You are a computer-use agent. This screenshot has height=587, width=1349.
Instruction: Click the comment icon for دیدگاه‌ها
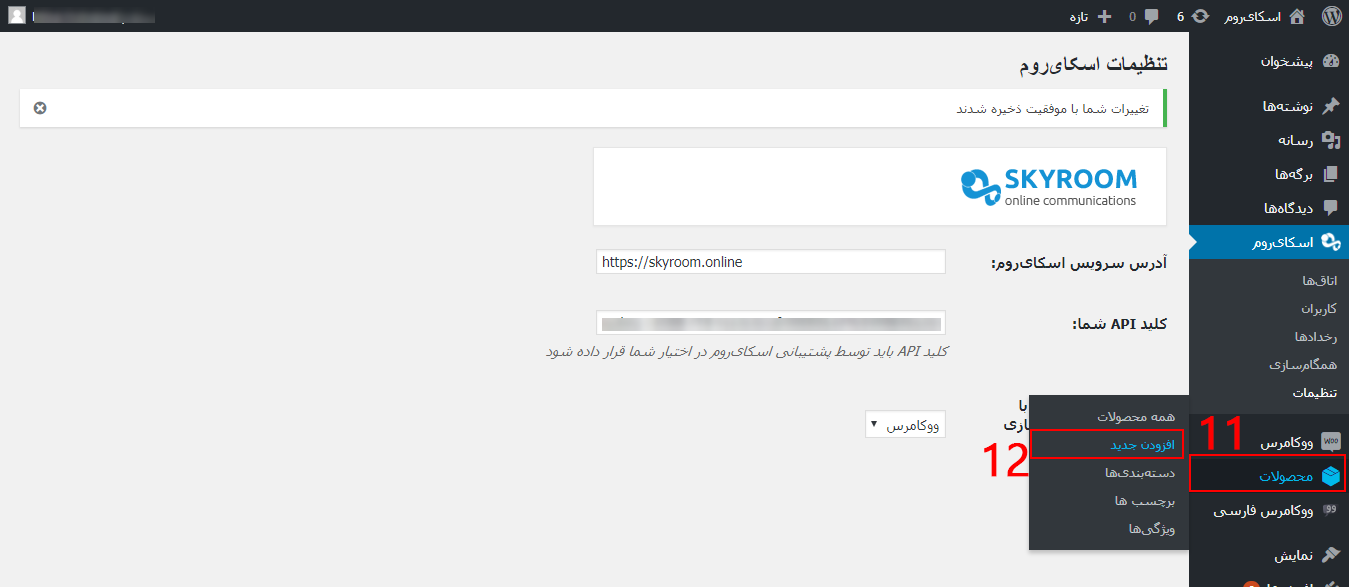[1330, 208]
